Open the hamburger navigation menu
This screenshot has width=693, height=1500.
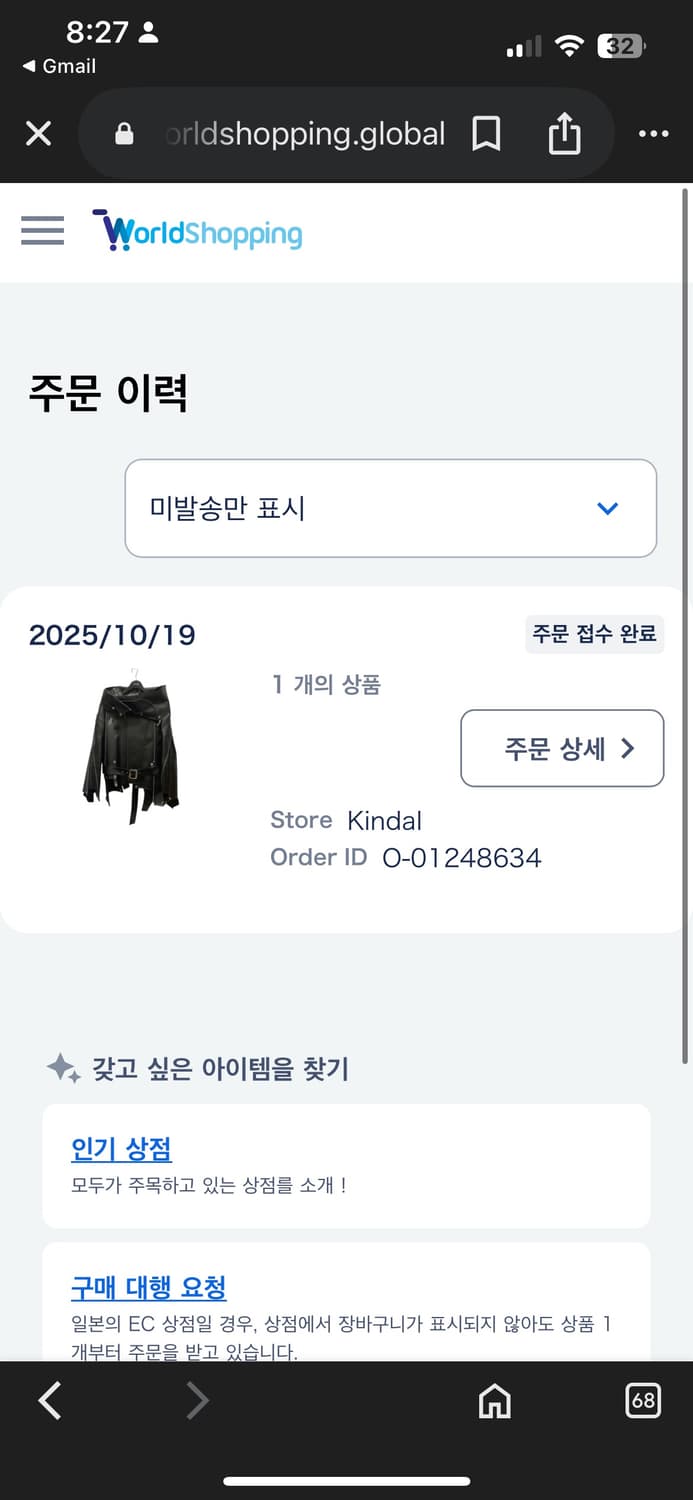[42, 230]
